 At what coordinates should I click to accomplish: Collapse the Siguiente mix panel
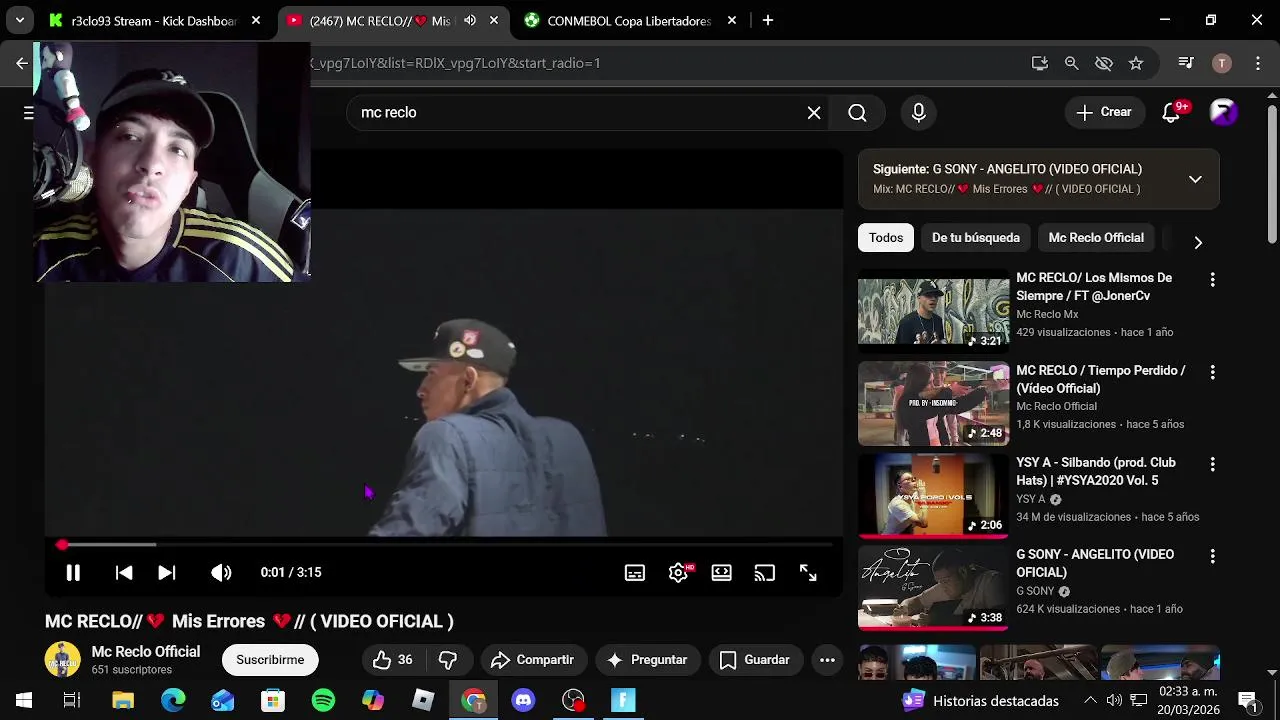point(1195,179)
